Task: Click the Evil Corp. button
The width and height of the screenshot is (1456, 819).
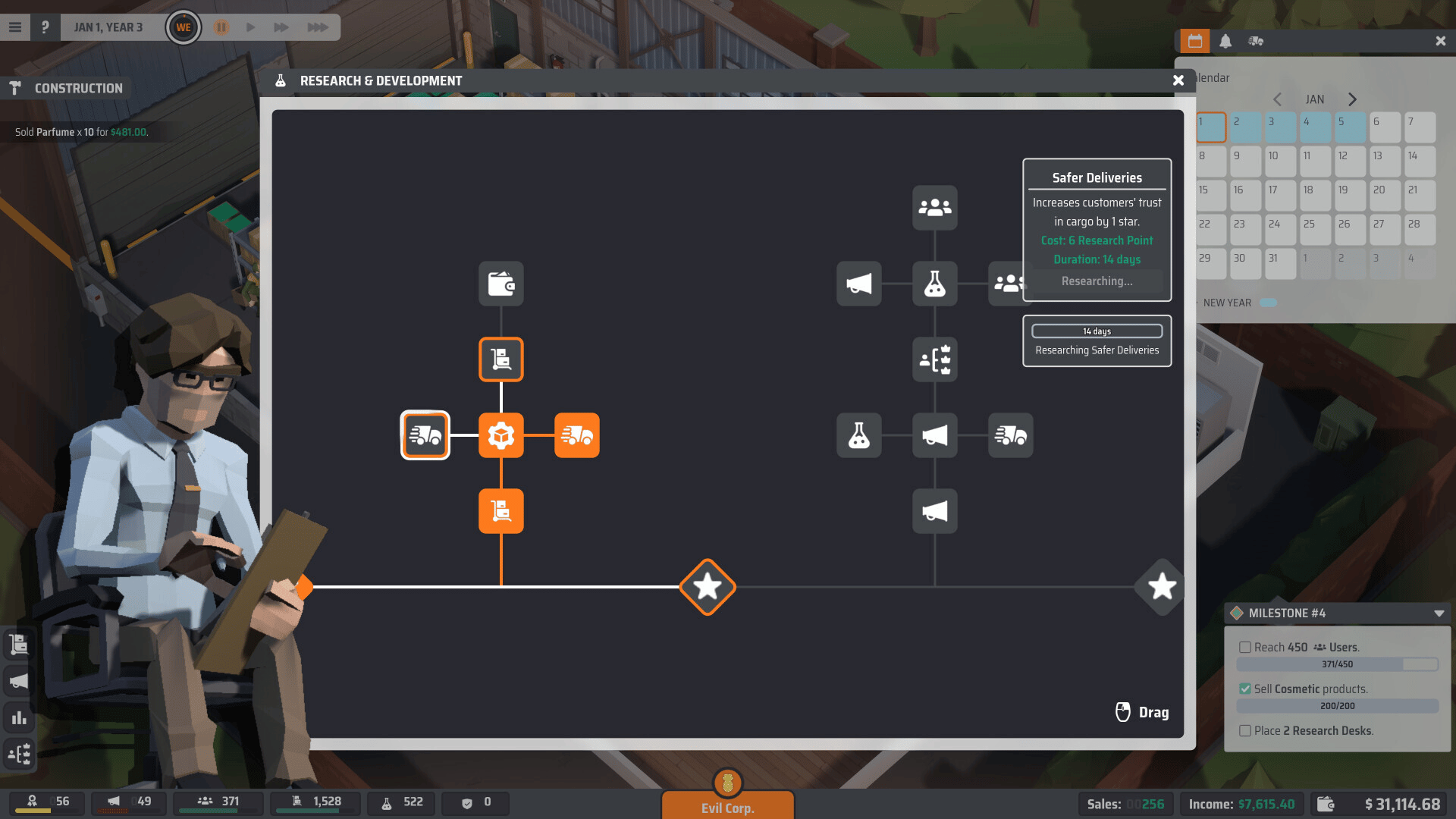Action: pos(727,806)
